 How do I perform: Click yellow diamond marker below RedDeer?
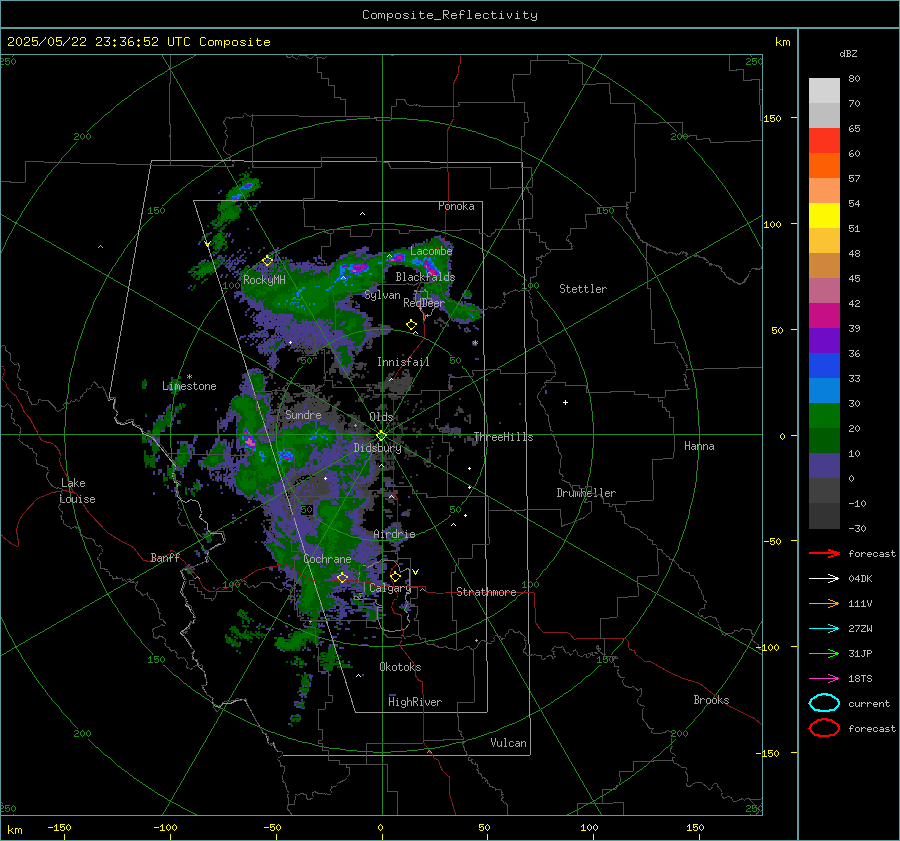click(x=412, y=325)
